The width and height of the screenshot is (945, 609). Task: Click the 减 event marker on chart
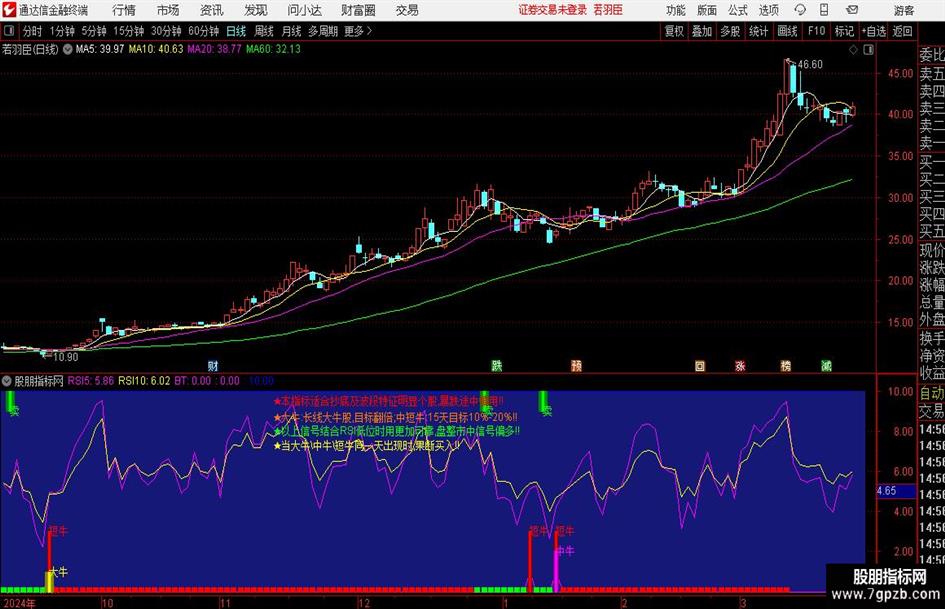click(827, 366)
